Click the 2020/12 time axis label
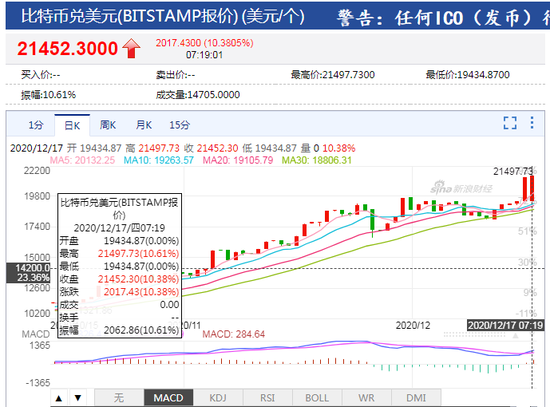Image resolution: width=550 pixels, height=407 pixels. click(413, 325)
